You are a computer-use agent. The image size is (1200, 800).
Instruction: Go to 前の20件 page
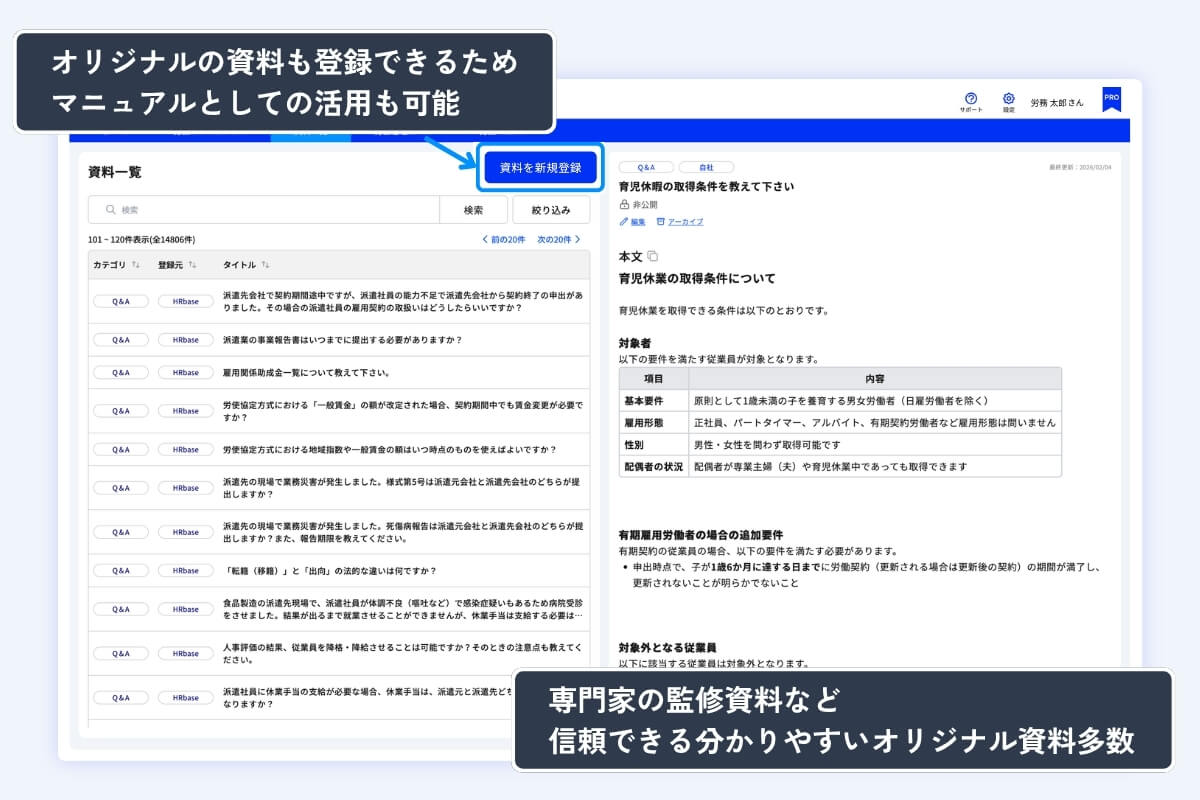point(504,240)
